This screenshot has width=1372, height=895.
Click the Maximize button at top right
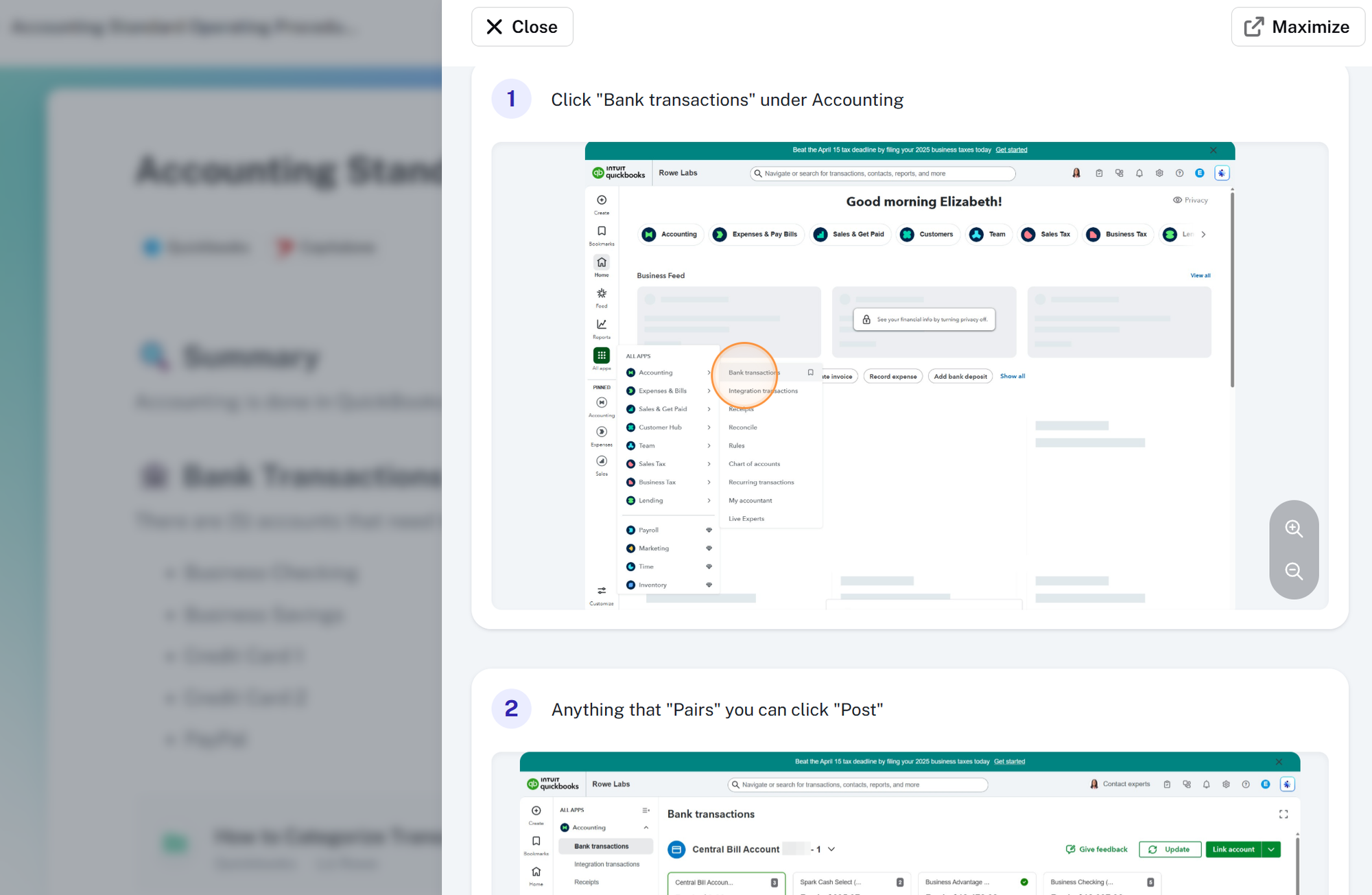pyautogui.click(x=1297, y=27)
